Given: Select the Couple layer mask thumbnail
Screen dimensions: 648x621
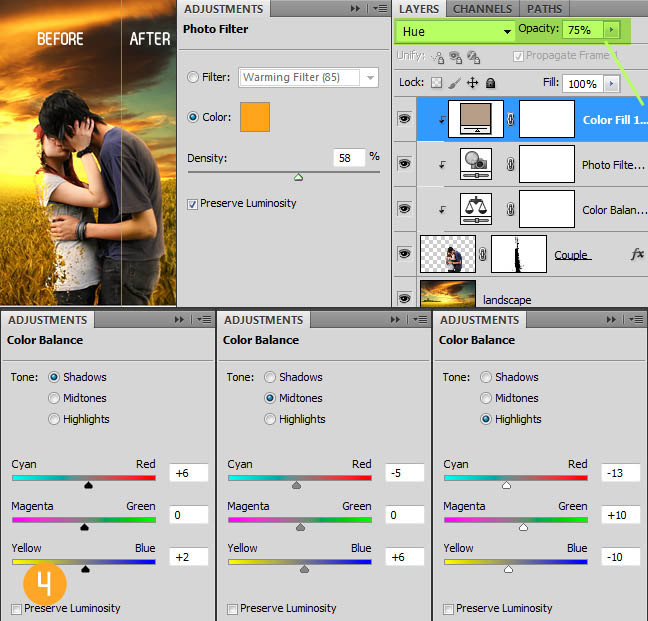Looking at the screenshot, I should 518,255.
